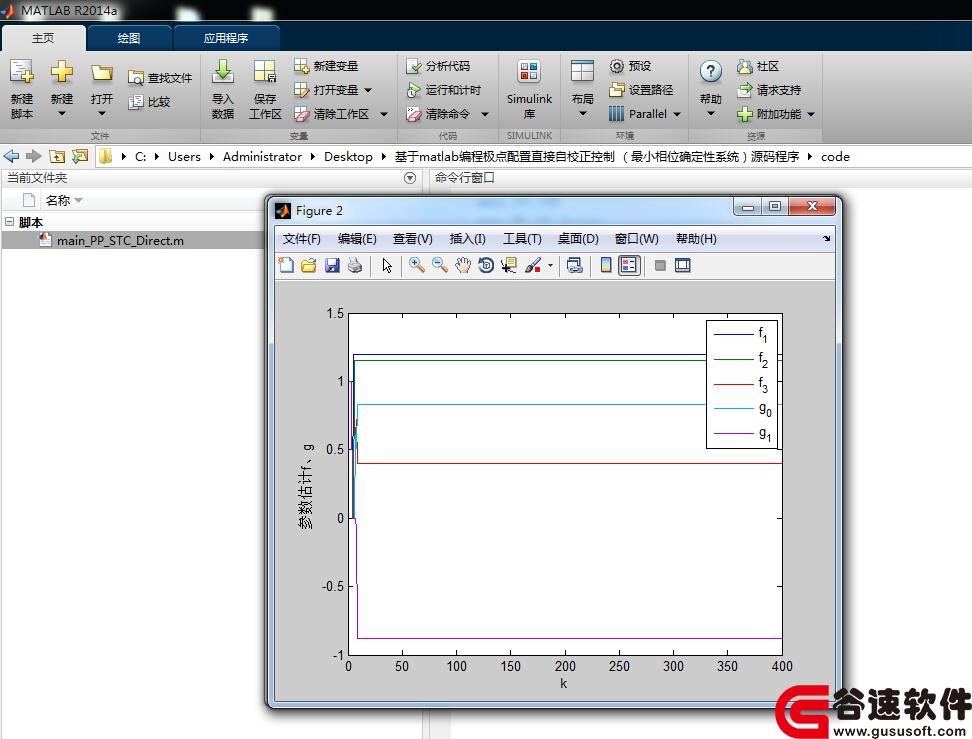Click the 比较 button
This screenshot has height=739, width=972.
[149, 102]
